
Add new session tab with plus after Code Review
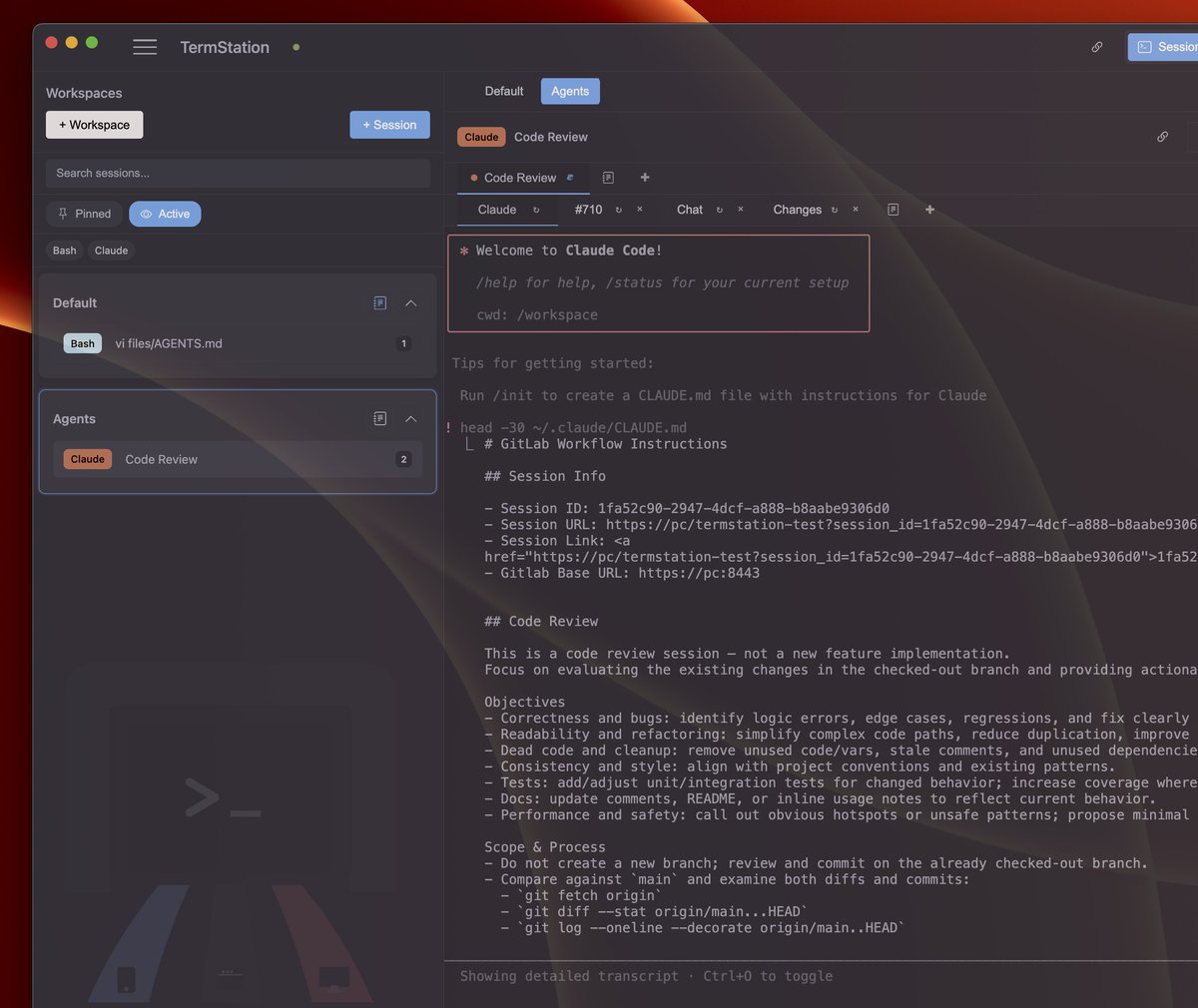point(645,178)
